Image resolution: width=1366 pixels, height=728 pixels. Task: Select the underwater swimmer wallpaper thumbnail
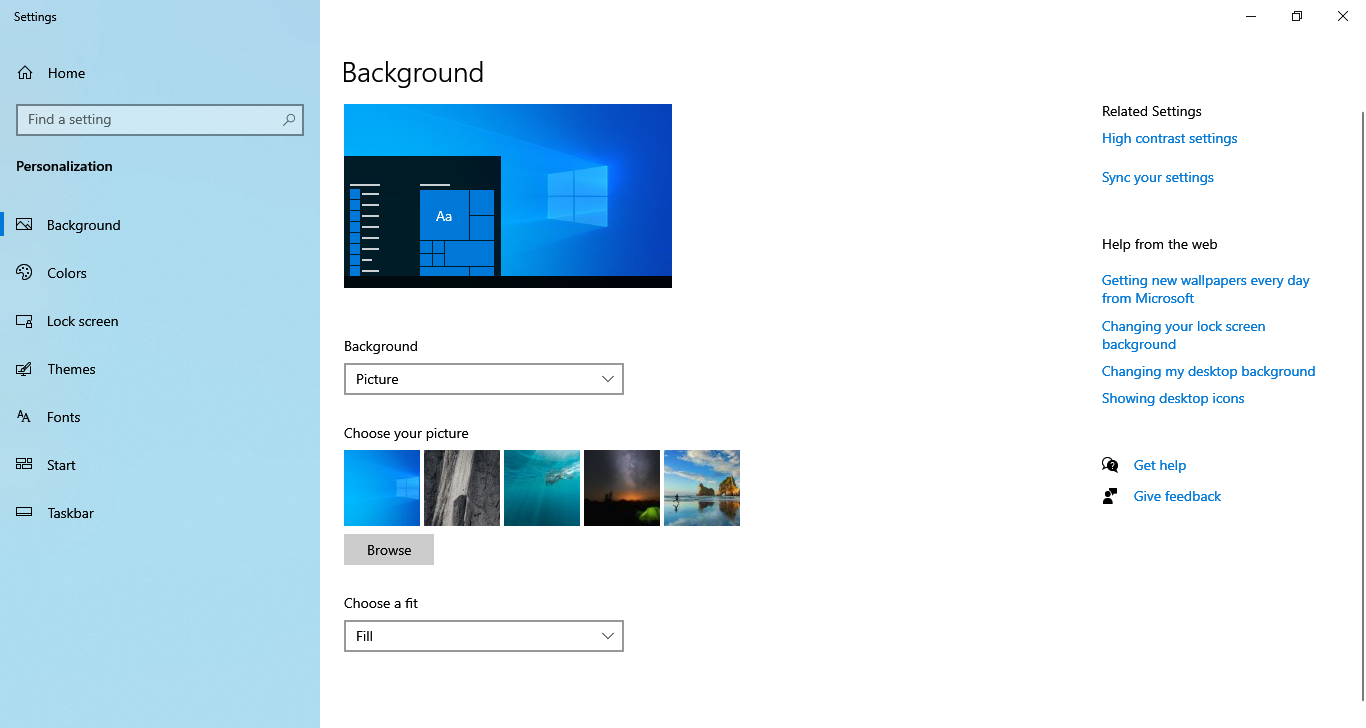[x=542, y=488]
